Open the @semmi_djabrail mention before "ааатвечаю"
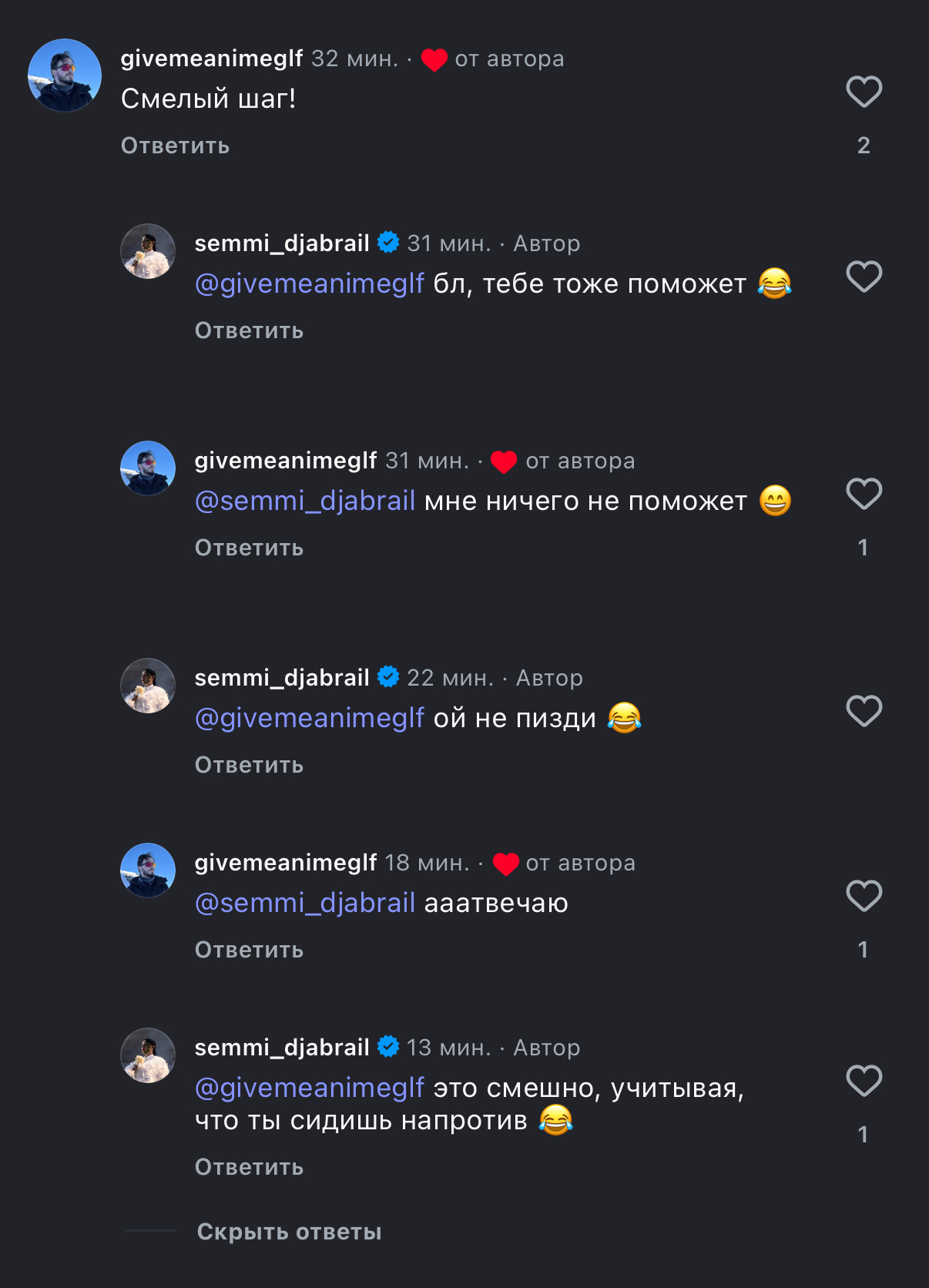This screenshot has height=1288, width=929. tap(305, 903)
